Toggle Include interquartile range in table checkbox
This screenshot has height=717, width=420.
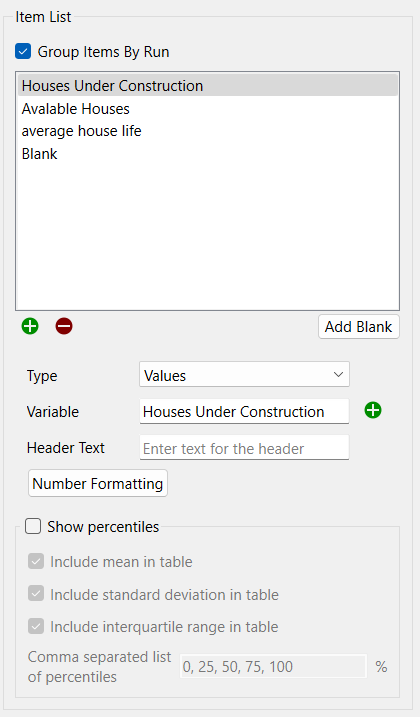coord(36,626)
